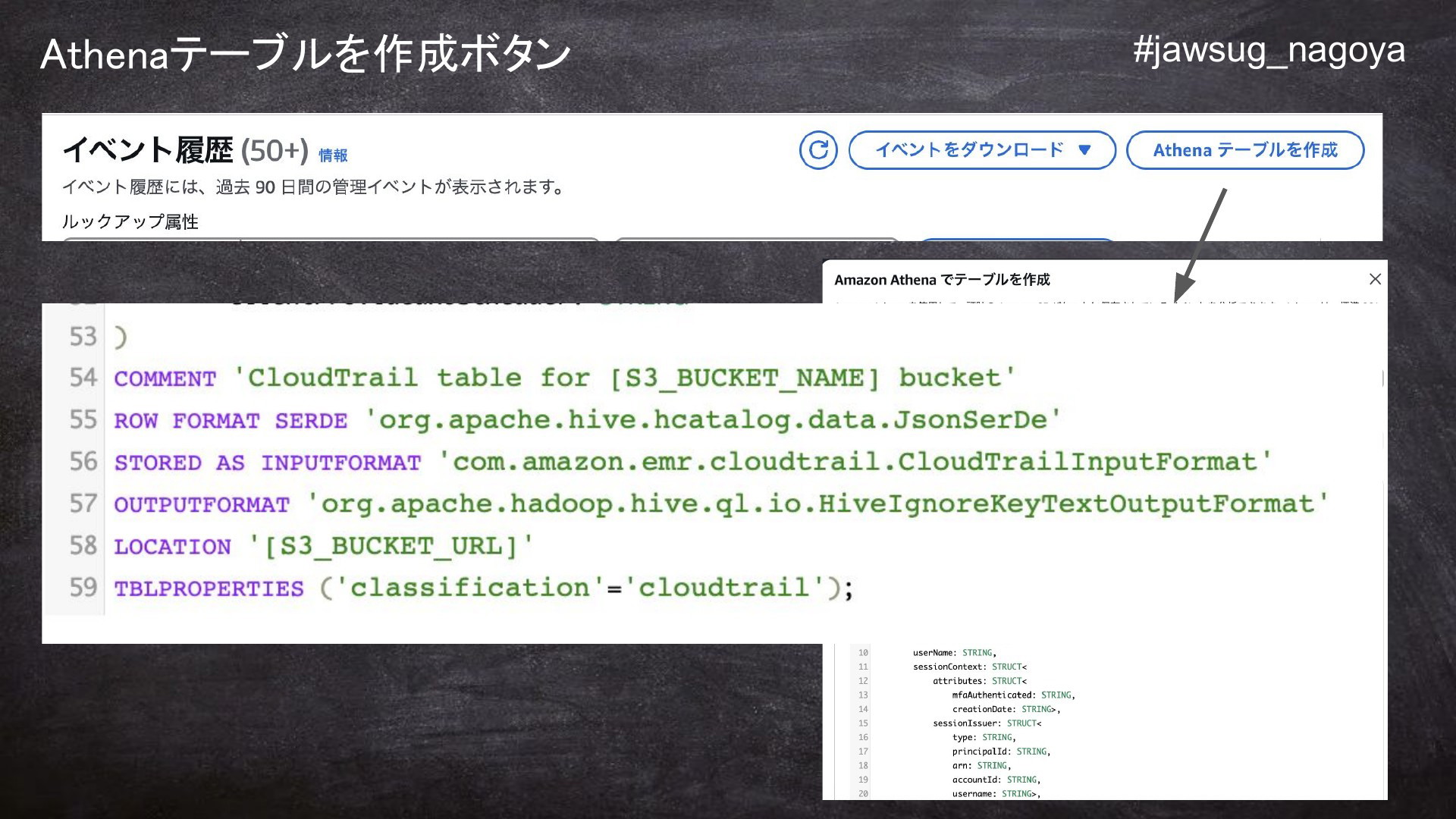Click the type: STRING line

pyautogui.click(x=984, y=738)
